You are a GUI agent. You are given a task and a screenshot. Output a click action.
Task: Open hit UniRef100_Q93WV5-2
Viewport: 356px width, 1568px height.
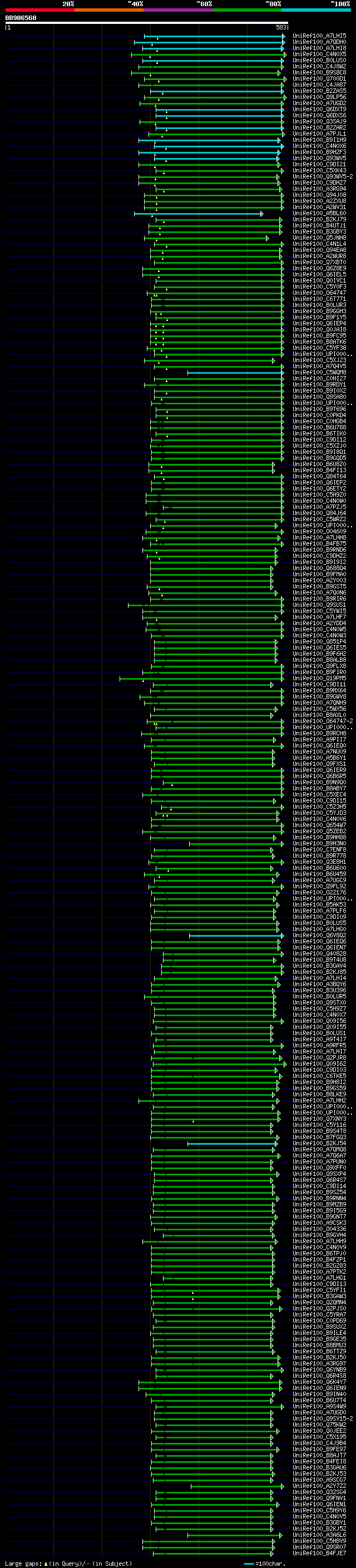pos(323,176)
